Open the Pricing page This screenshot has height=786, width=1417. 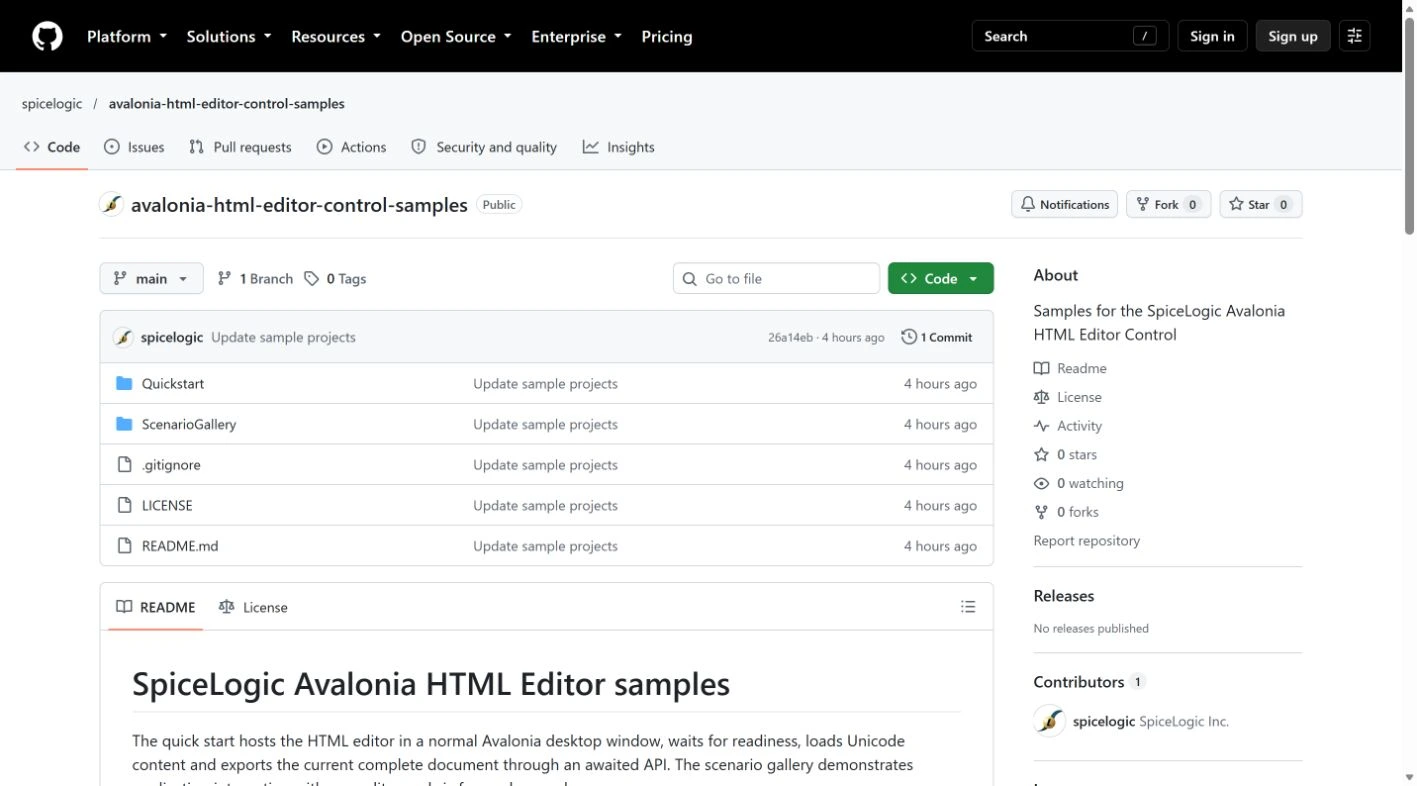[x=667, y=36]
